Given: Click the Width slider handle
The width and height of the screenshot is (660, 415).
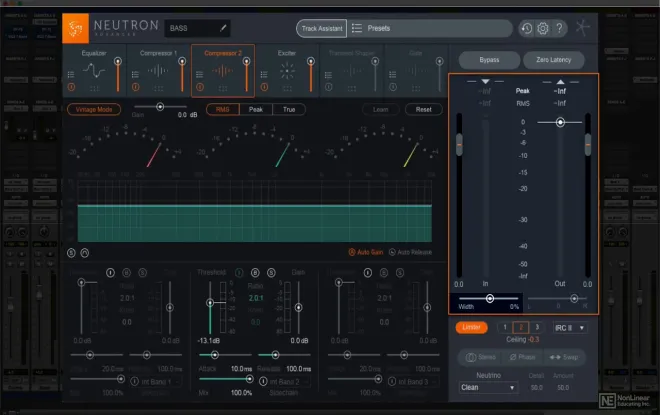Looking at the screenshot, I should [490, 298].
